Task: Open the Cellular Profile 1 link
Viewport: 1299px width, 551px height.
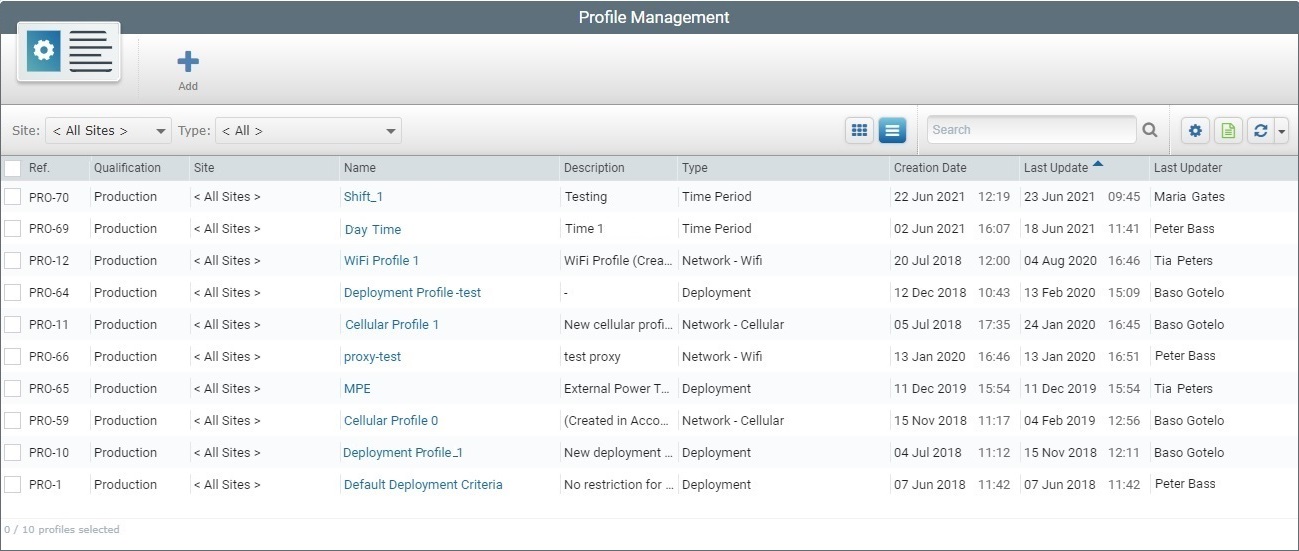Action: [392, 325]
